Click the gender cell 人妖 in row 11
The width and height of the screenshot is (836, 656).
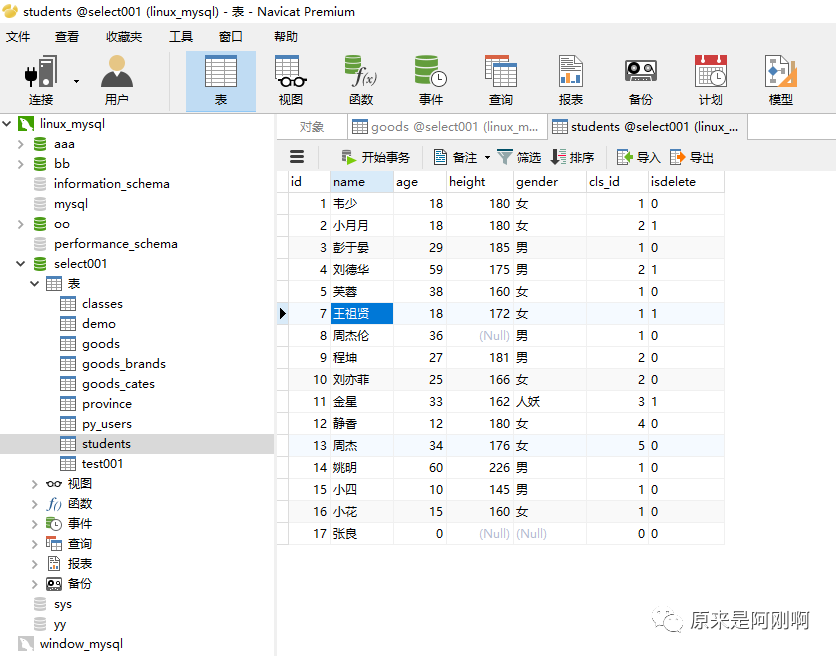click(550, 402)
